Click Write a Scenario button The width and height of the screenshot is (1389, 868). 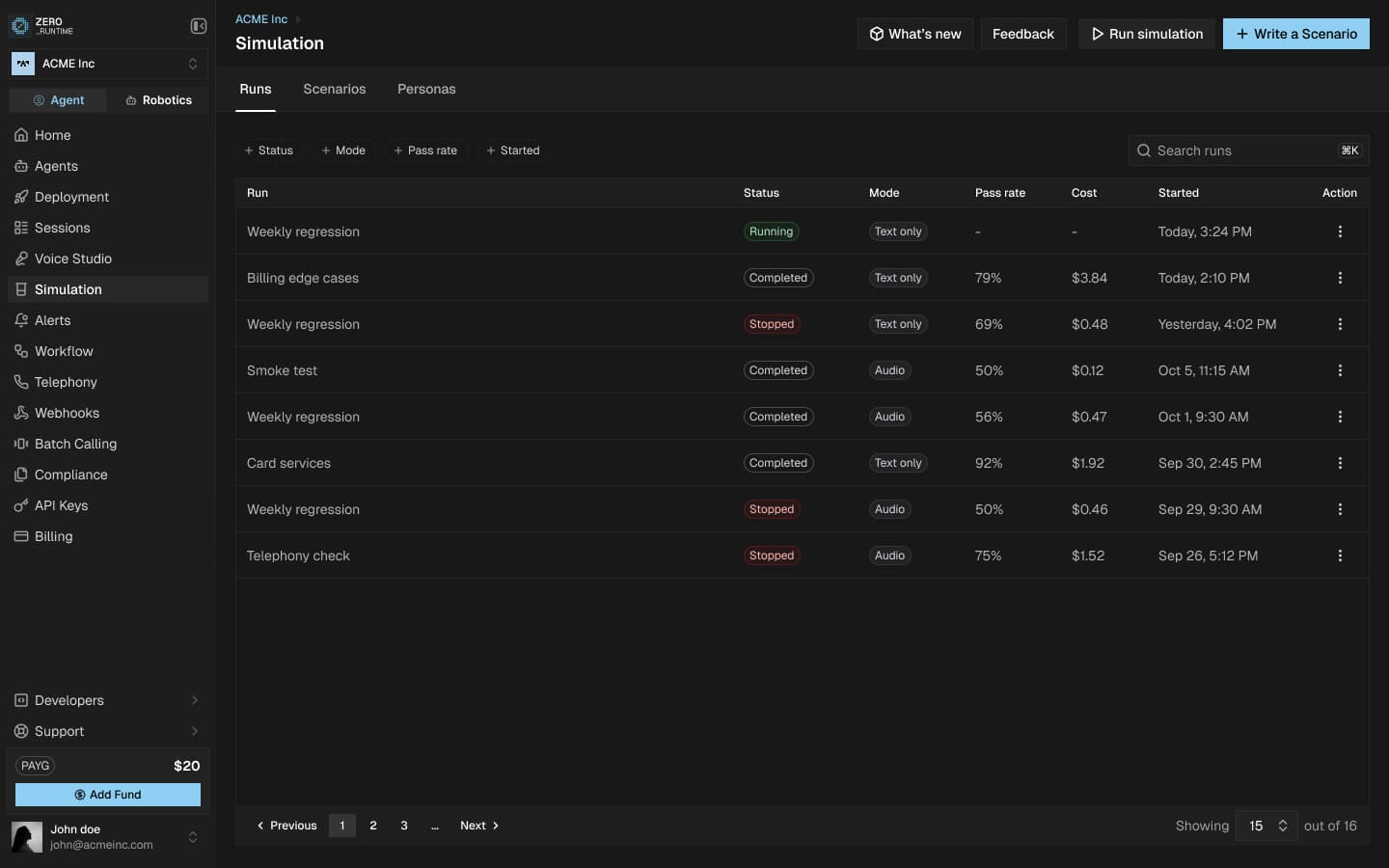click(1296, 34)
